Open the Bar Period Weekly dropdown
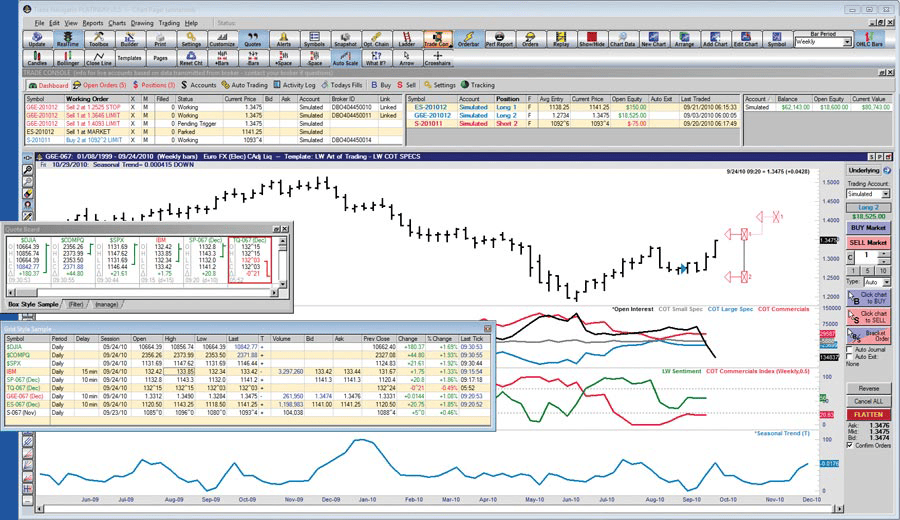The height and width of the screenshot is (520, 900). (847, 42)
